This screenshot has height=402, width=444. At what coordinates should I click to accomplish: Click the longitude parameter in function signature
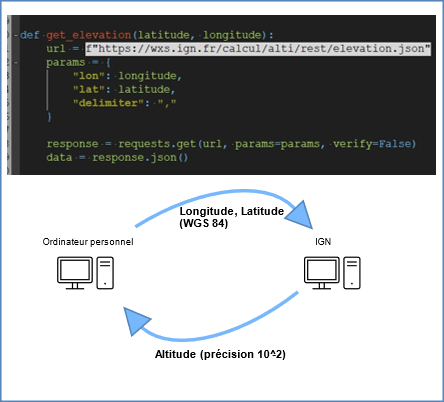[x=232, y=35]
